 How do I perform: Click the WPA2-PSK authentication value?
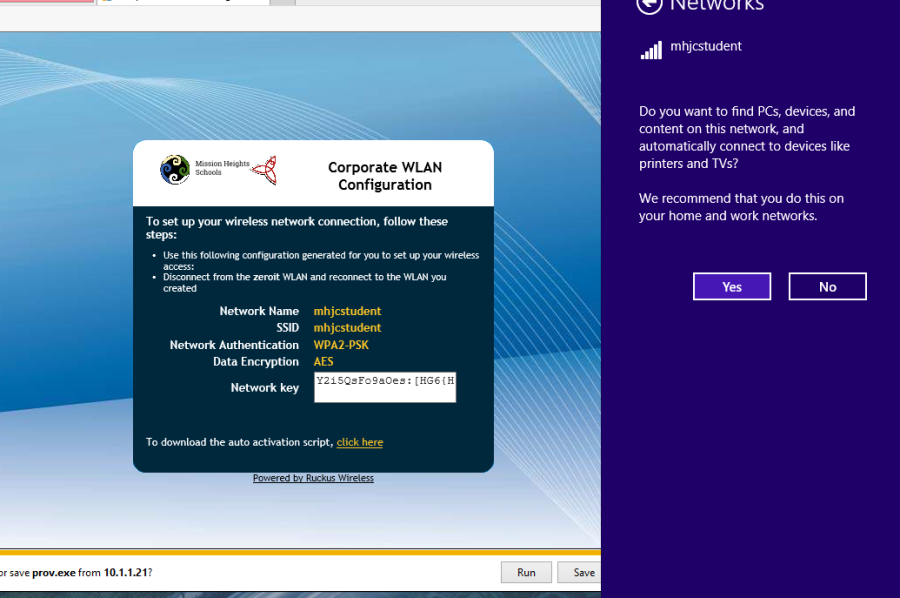341,345
